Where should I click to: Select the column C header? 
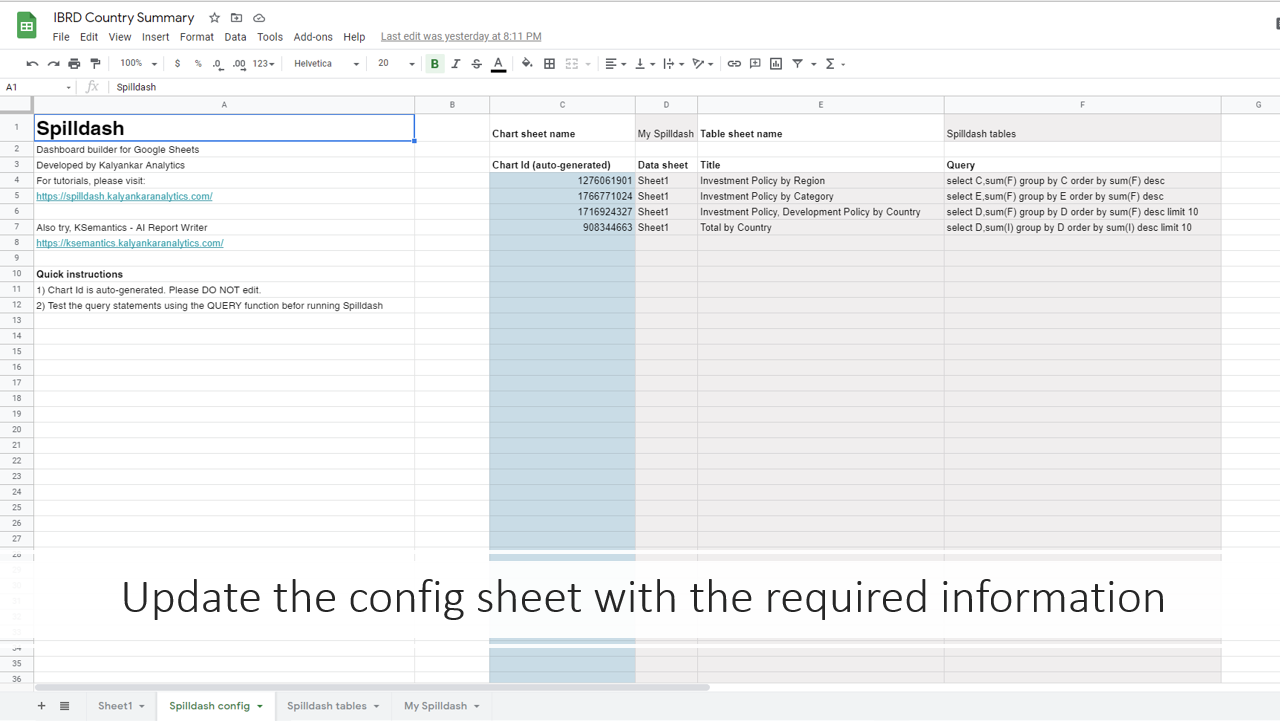tap(562, 105)
